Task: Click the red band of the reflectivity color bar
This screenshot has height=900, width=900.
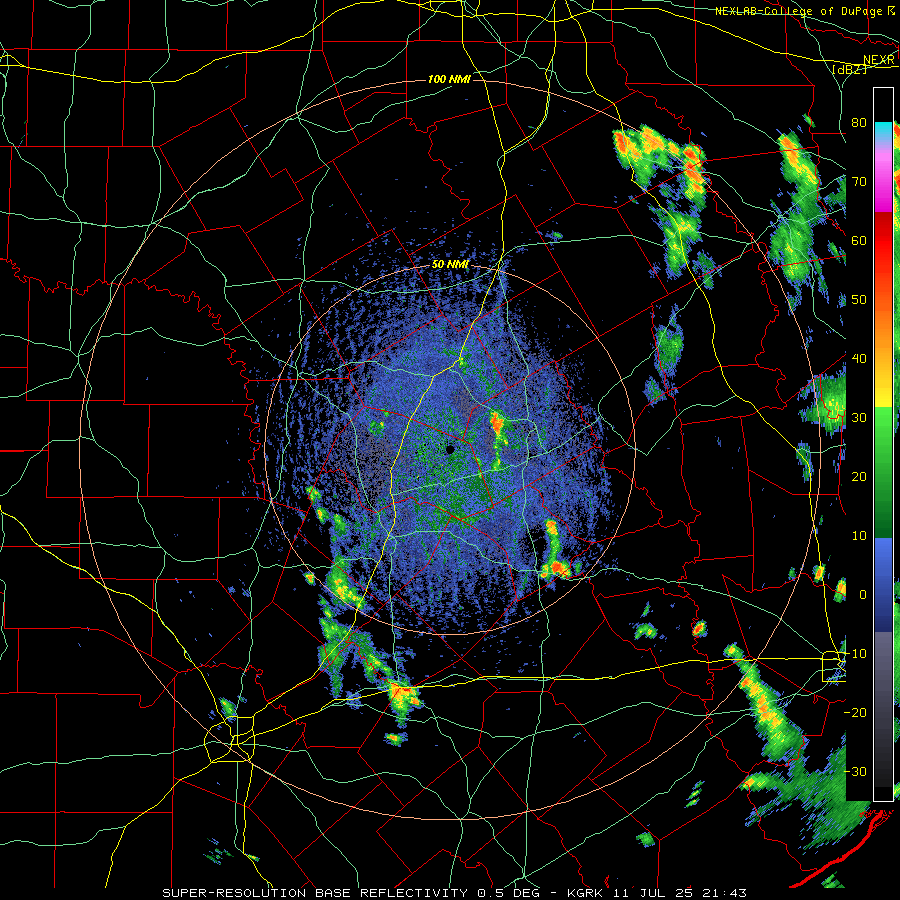Action: click(x=883, y=241)
